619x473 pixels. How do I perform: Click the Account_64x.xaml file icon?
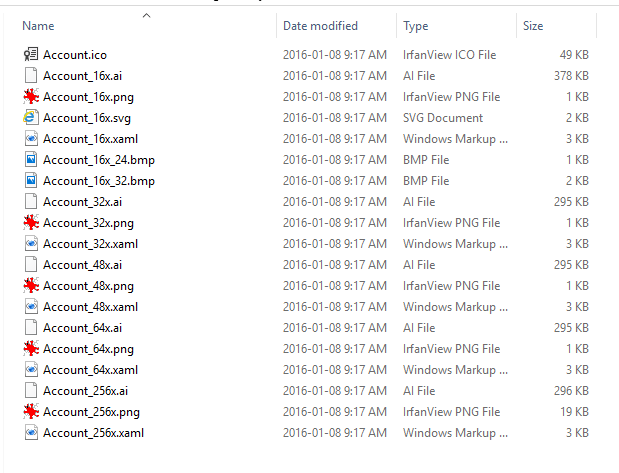tap(31, 369)
